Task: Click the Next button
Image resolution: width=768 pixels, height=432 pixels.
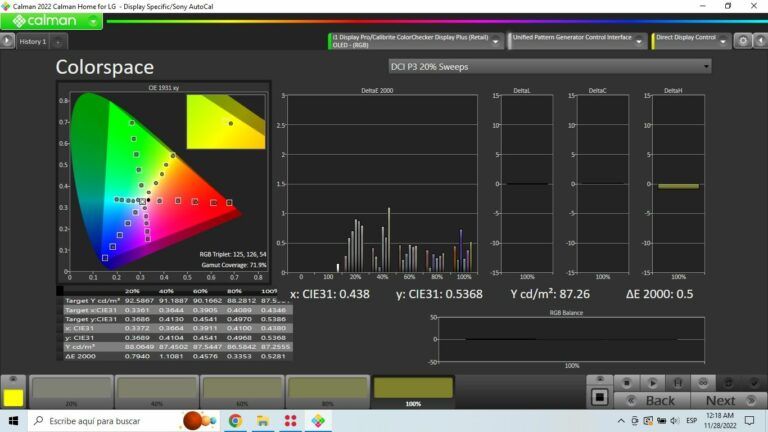Action: (x=720, y=400)
